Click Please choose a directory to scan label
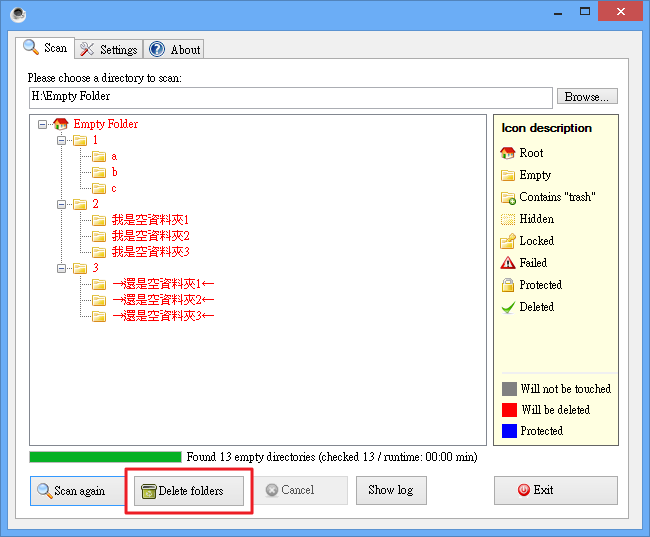 point(104,78)
